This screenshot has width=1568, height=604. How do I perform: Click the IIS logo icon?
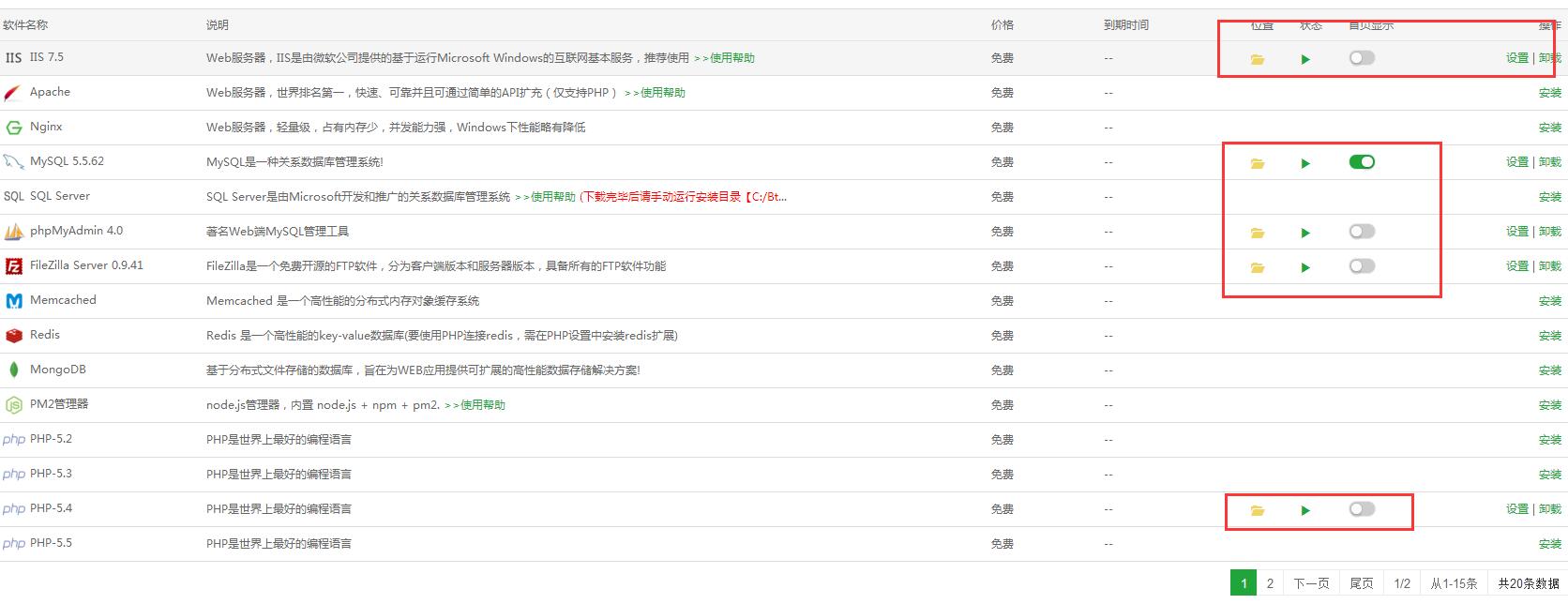[x=13, y=57]
